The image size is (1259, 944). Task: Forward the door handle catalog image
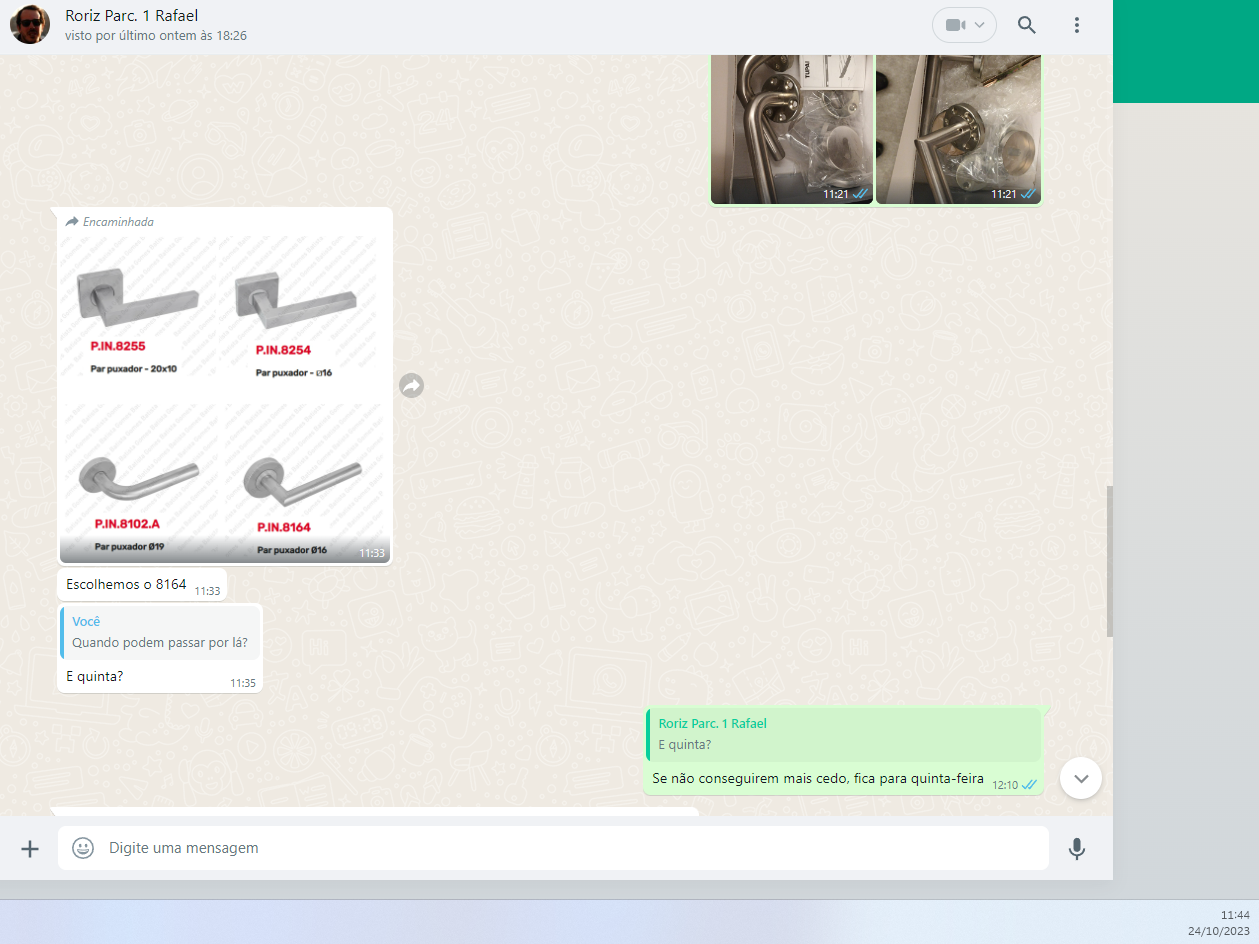pyautogui.click(x=411, y=386)
